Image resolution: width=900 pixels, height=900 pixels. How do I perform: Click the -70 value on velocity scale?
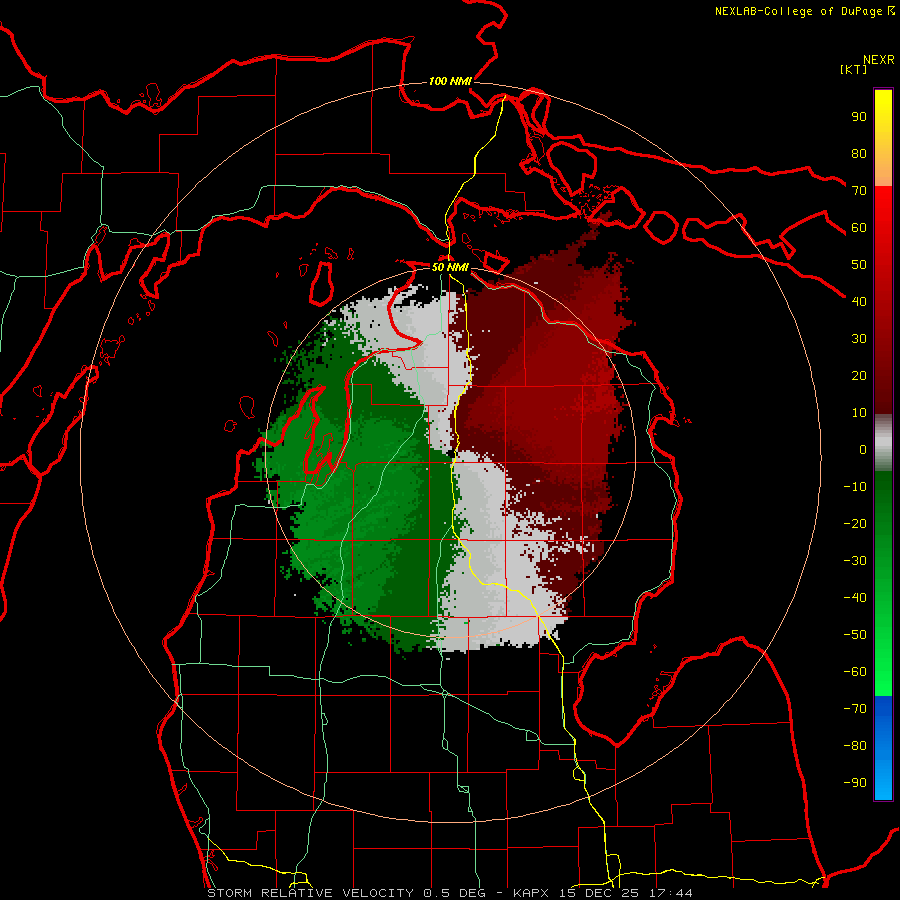point(855,708)
